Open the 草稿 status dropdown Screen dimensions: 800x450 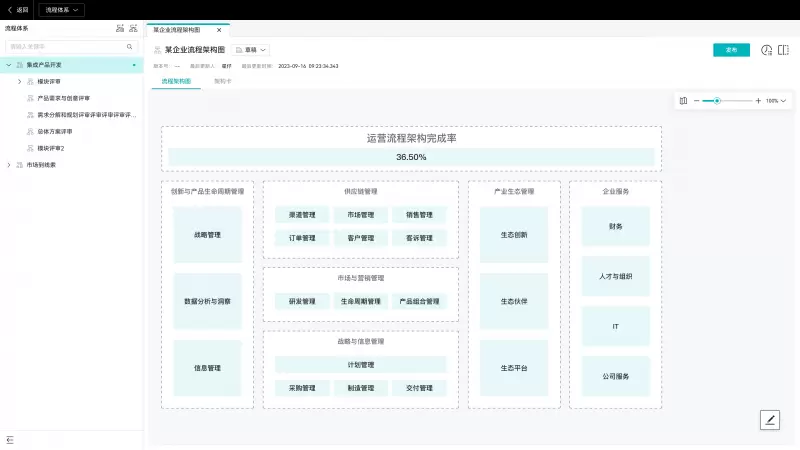click(x=251, y=49)
